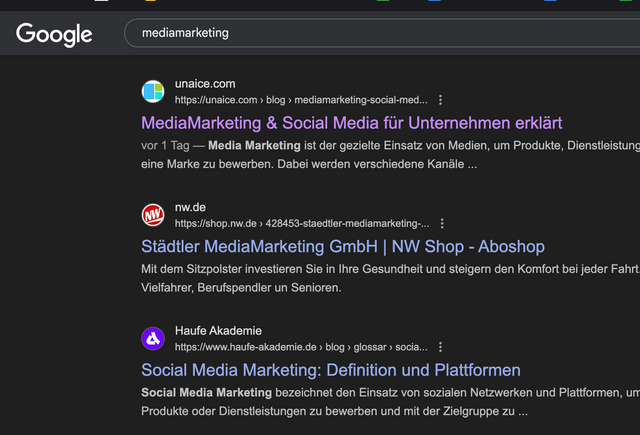Click the purple Haufe Akademie favicon
This screenshot has width=640, height=435.
153,338
